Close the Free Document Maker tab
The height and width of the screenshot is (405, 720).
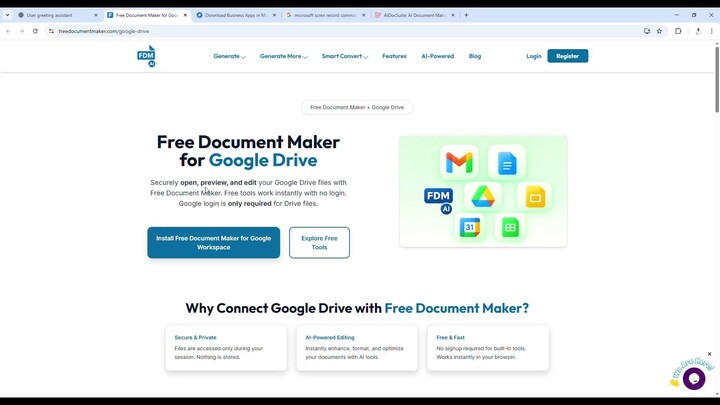(x=185, y=15)
